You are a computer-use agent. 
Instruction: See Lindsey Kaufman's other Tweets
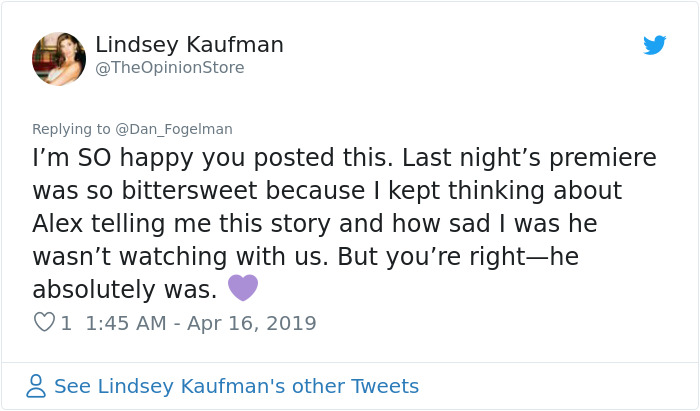[236, 386]
